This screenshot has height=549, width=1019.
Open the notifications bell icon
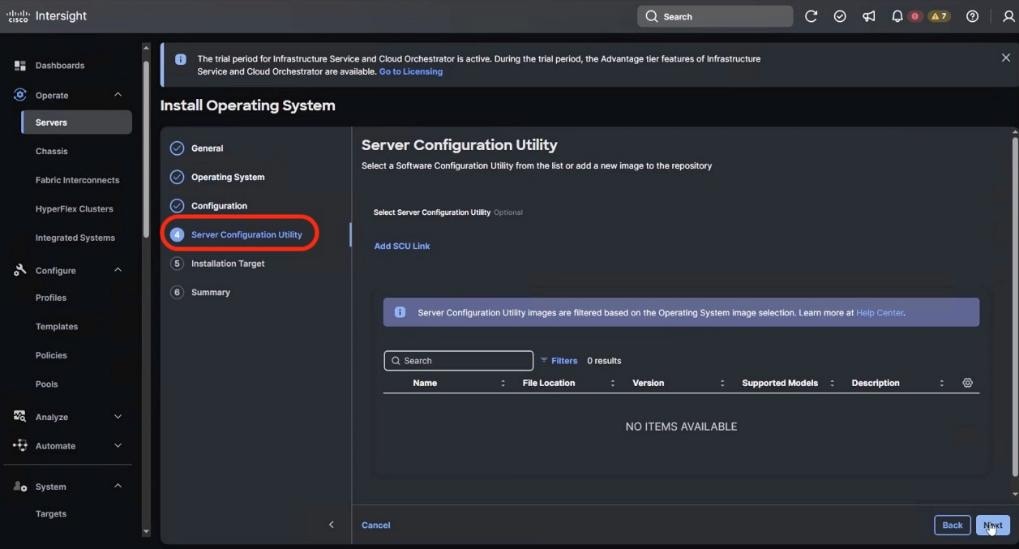tap(897, 16)
